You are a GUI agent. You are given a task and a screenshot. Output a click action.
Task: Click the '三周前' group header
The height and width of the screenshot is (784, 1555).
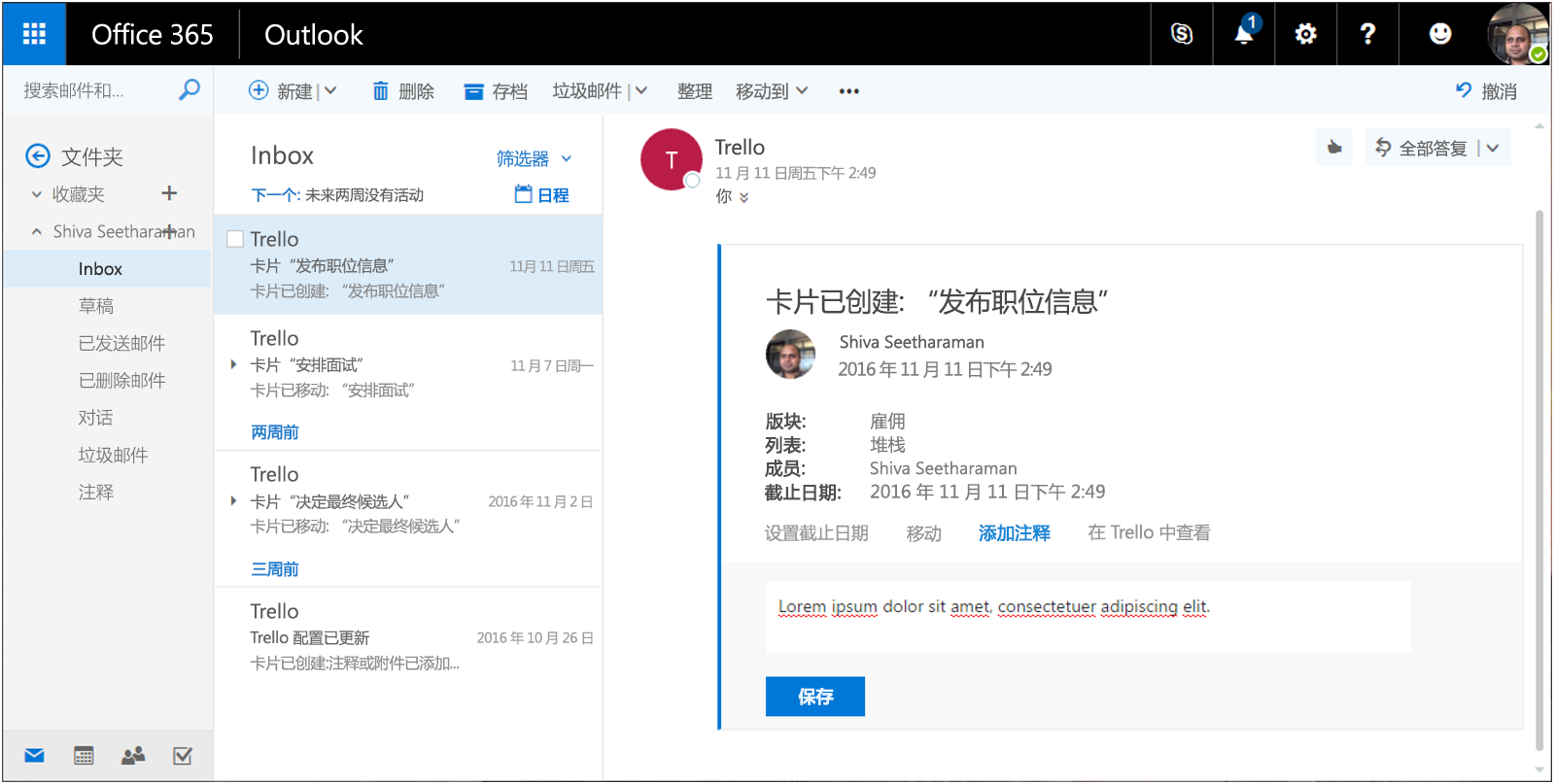(x=275, y=569)
